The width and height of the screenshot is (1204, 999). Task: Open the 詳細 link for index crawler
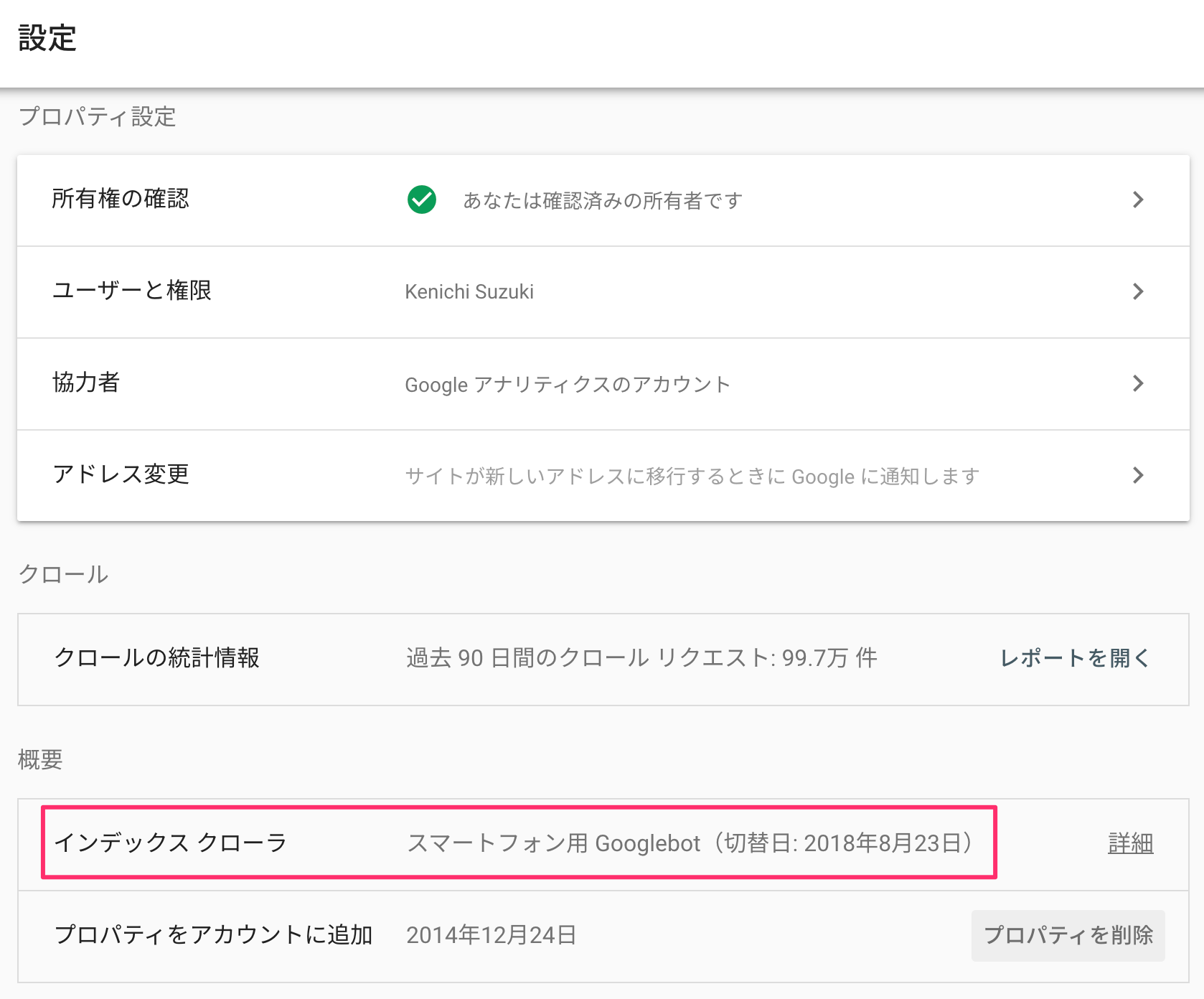point(1131,843)
